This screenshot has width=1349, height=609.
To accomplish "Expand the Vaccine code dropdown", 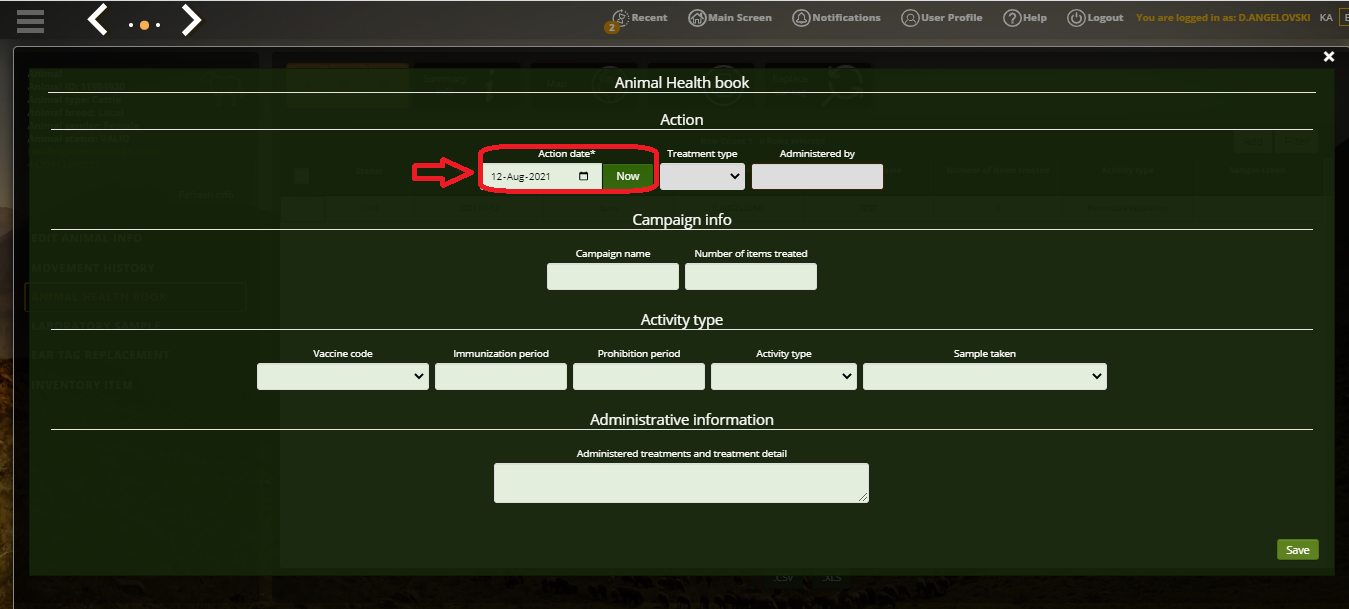I will point(343,376).
